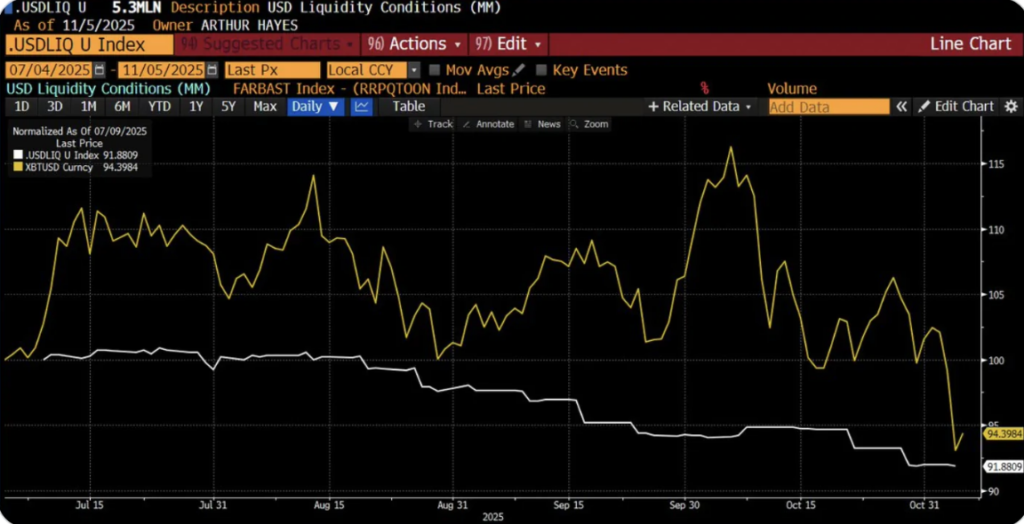The width and height of the screenshot is (1024, 524).
Task: Open the 96) Actions menu
Action: 415,44
